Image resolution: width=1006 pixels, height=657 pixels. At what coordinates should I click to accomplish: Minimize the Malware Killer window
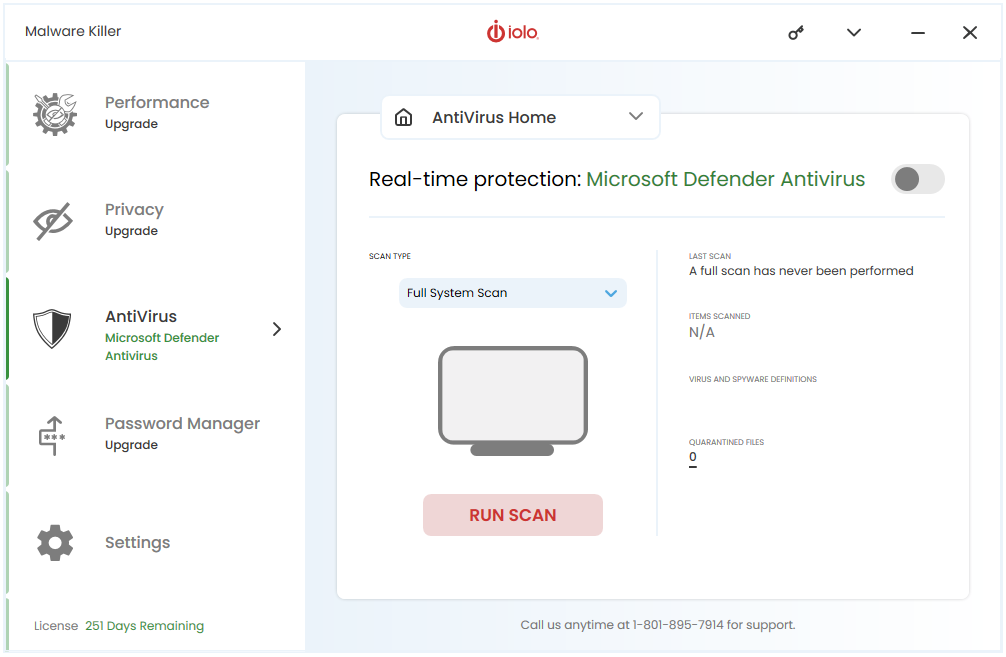click(918, 33)
